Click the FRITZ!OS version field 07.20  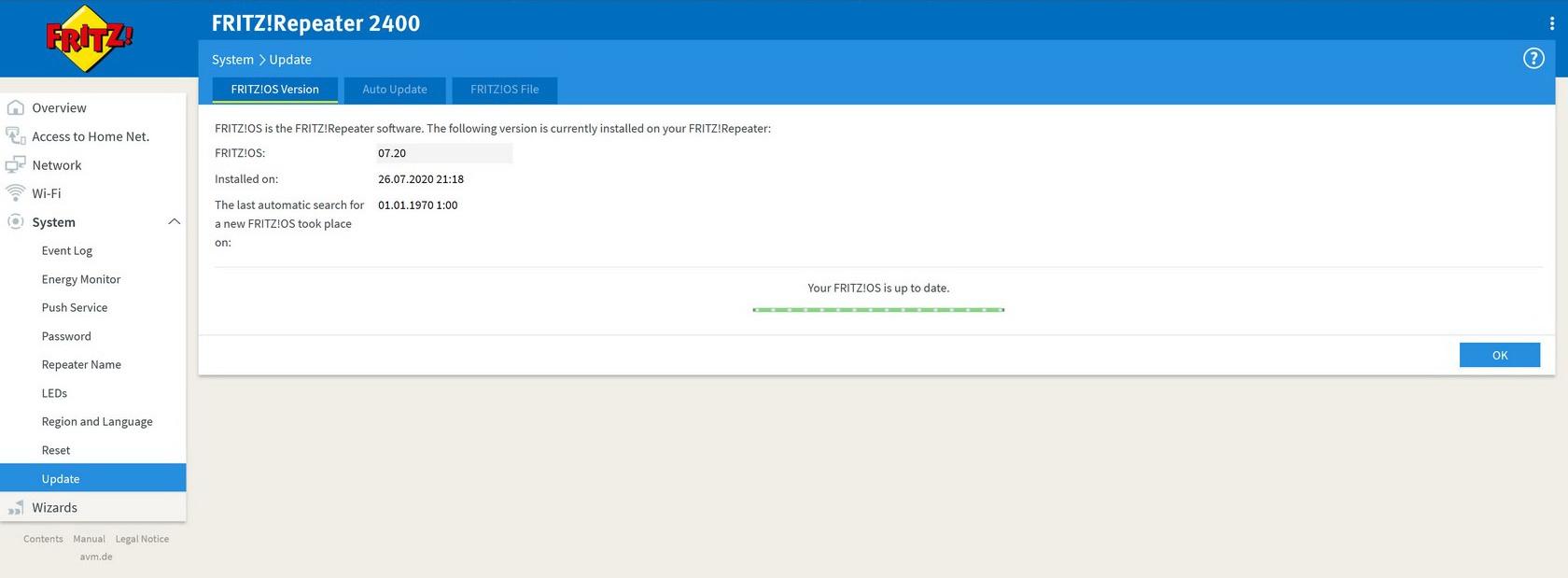tap(444, 153)
